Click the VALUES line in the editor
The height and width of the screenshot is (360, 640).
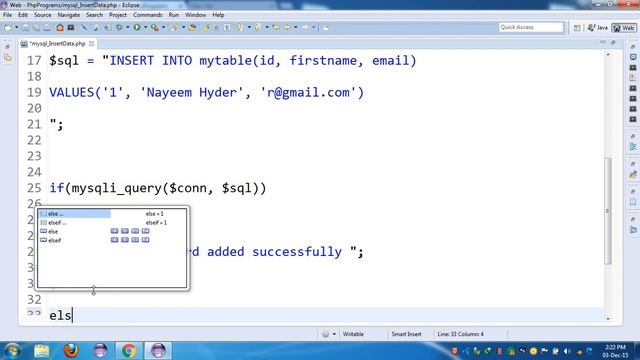[x=207, y=93]
